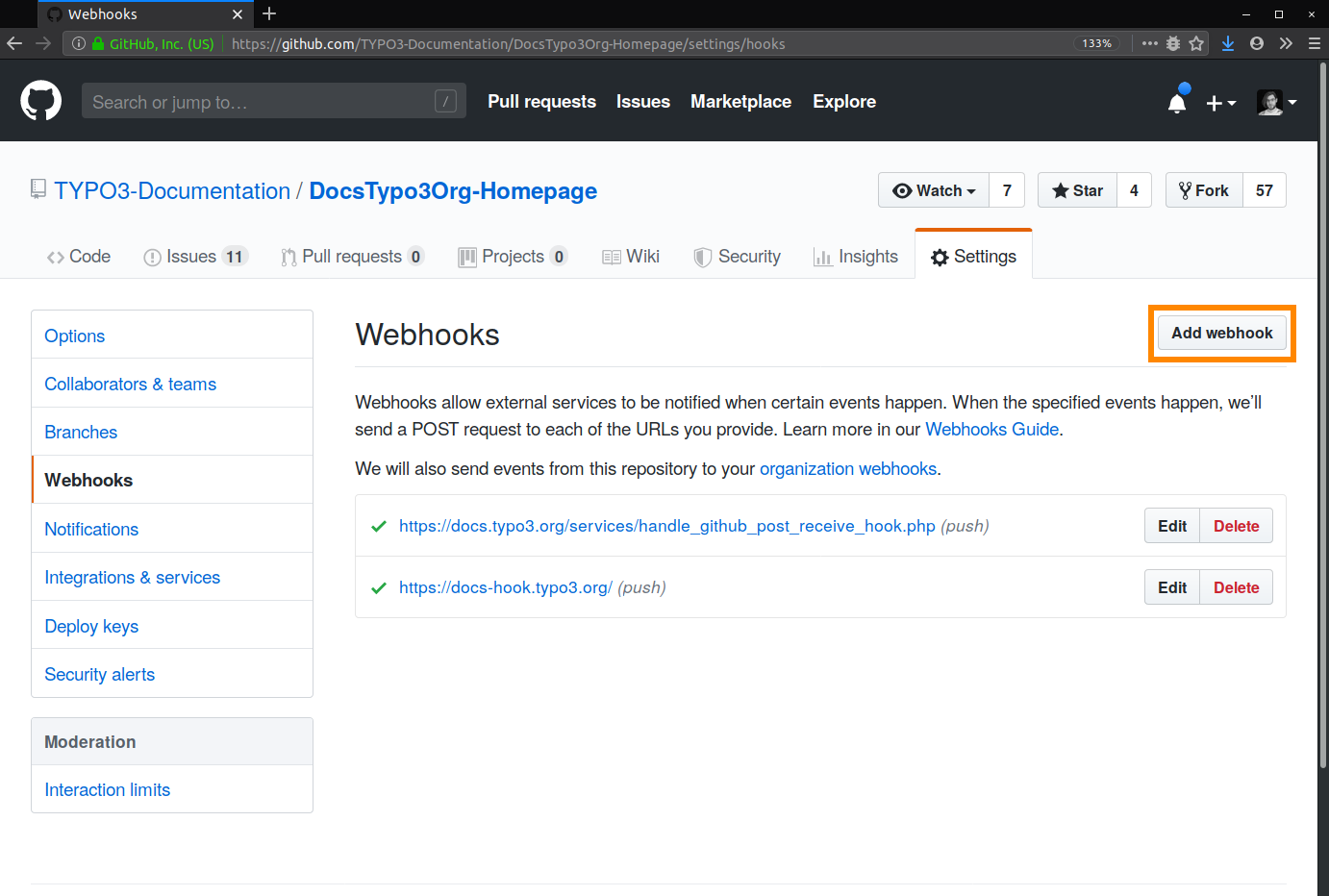This screenshot has width=1329, height=896.
Task: Open the Watch dropdown
Action: [x=934, y=190]
